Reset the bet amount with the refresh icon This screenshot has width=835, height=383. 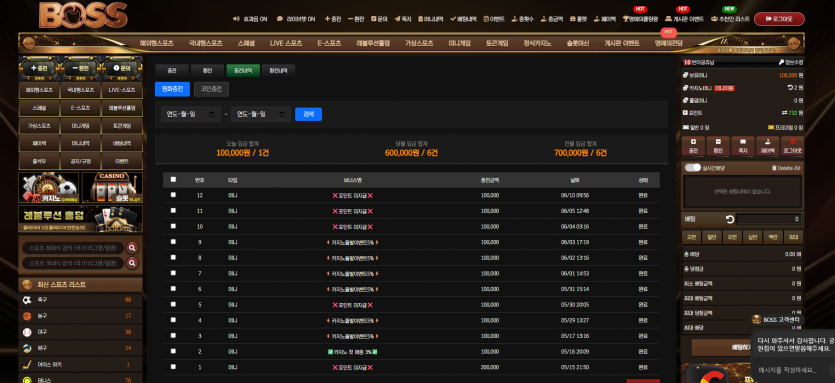pyautogui.click(x=730, y=219)
